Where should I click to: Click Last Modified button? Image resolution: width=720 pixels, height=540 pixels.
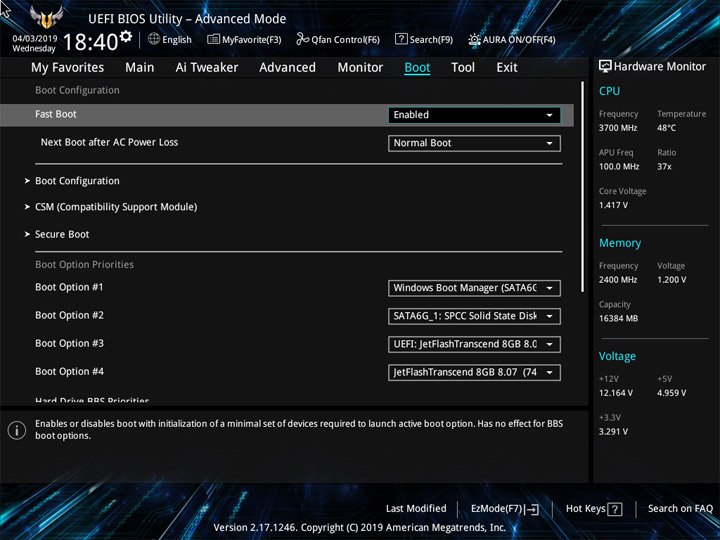click(416, 508)
